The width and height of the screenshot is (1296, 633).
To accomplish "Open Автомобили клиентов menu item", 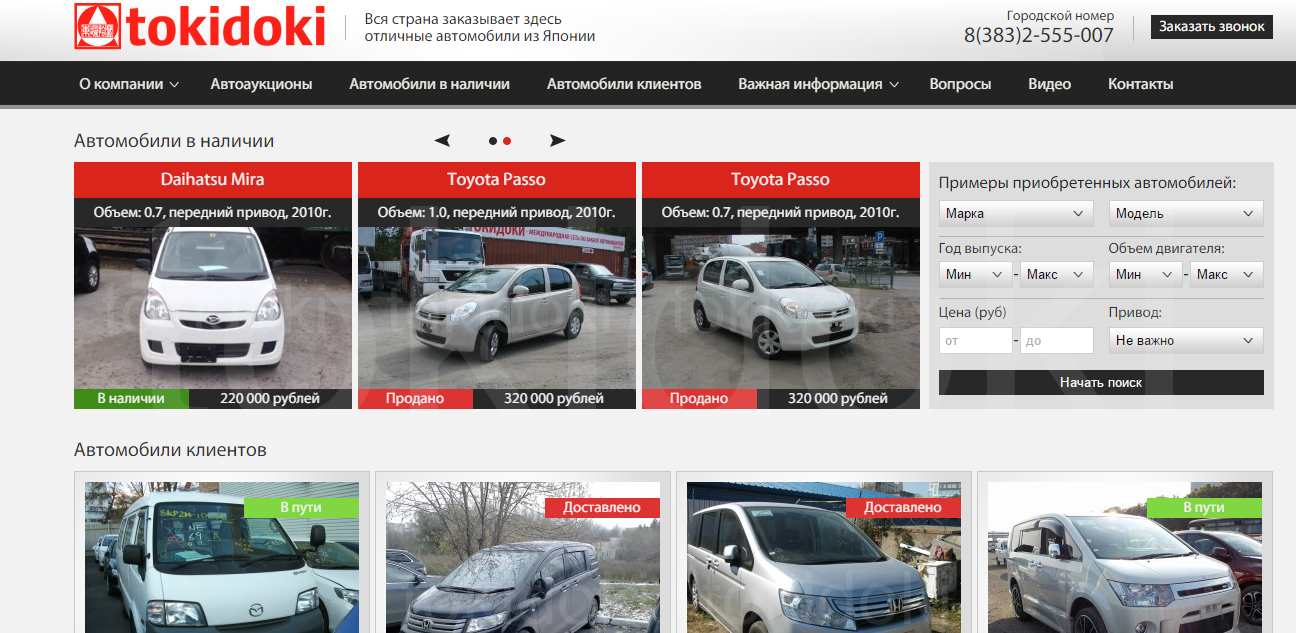I will click(x=624, y=84).
